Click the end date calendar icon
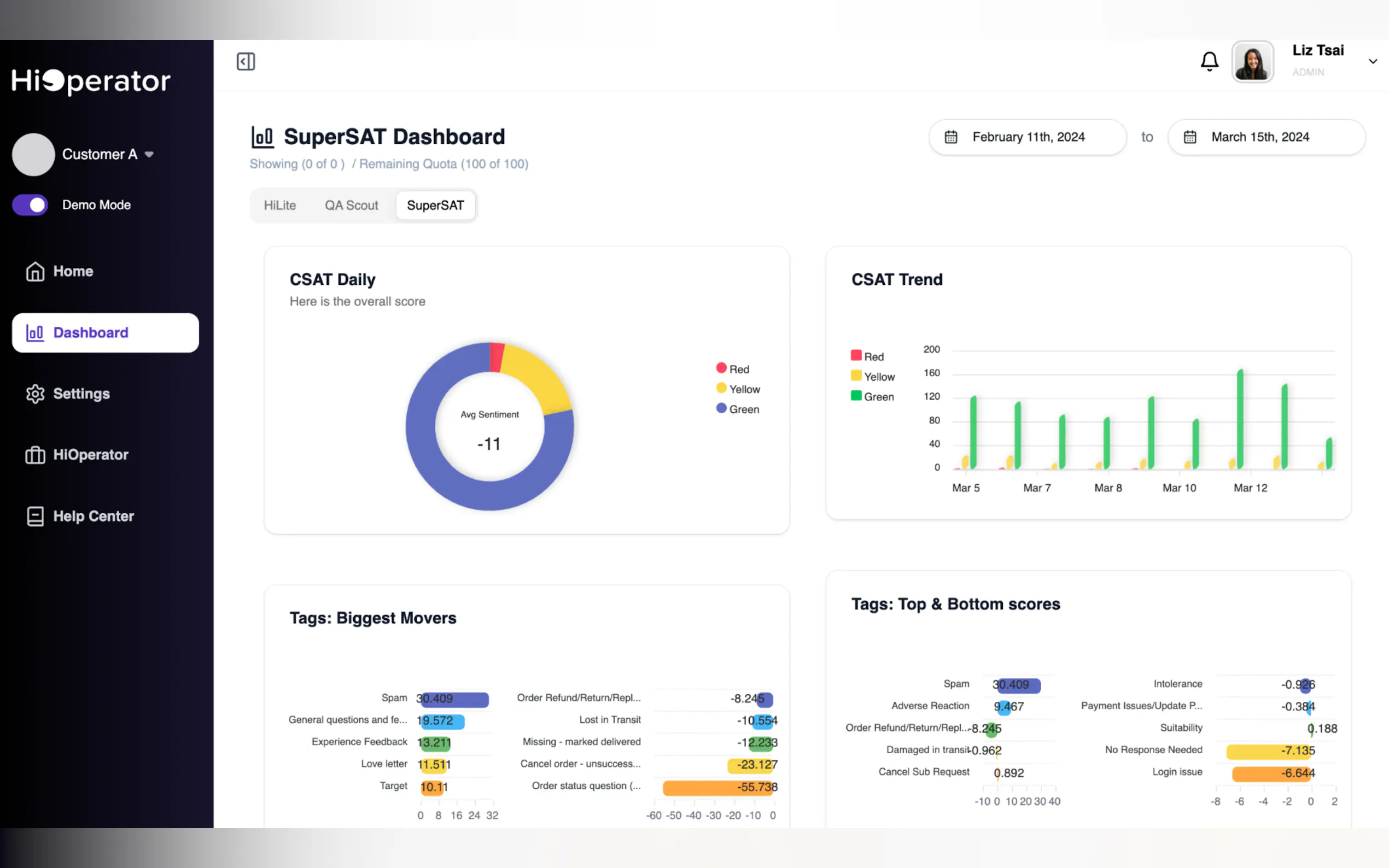The image size is (1389, 868). click(1190, 137)
